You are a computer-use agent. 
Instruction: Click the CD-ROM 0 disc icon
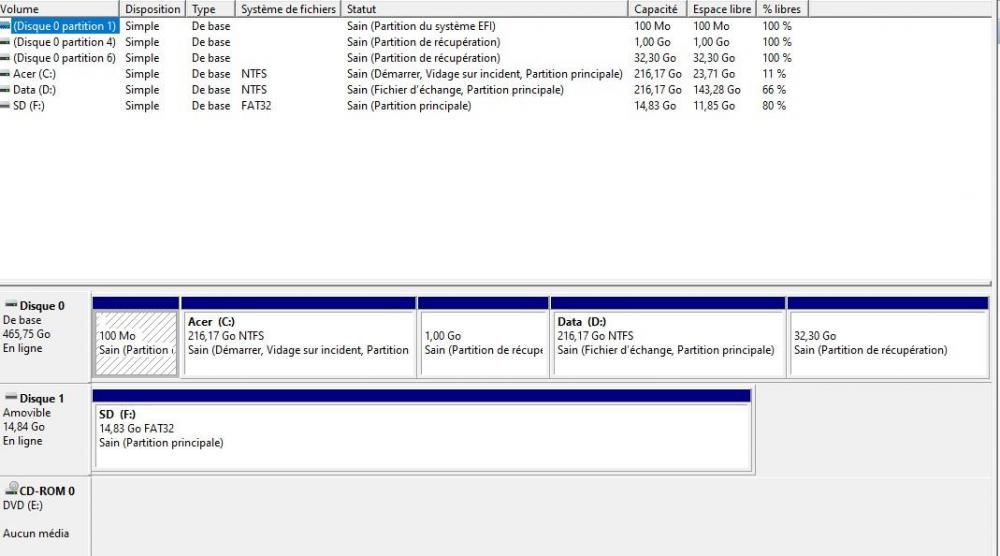[11, 488]
